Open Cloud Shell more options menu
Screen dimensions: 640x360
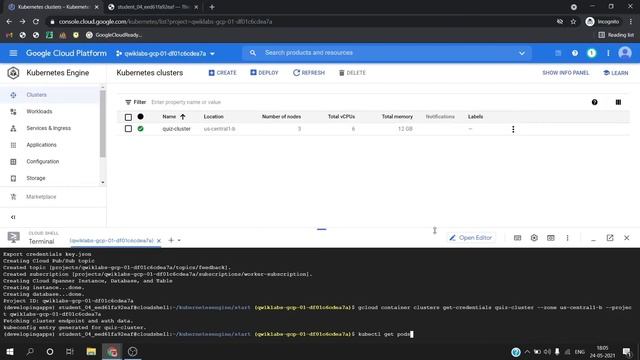coord(567,238)
